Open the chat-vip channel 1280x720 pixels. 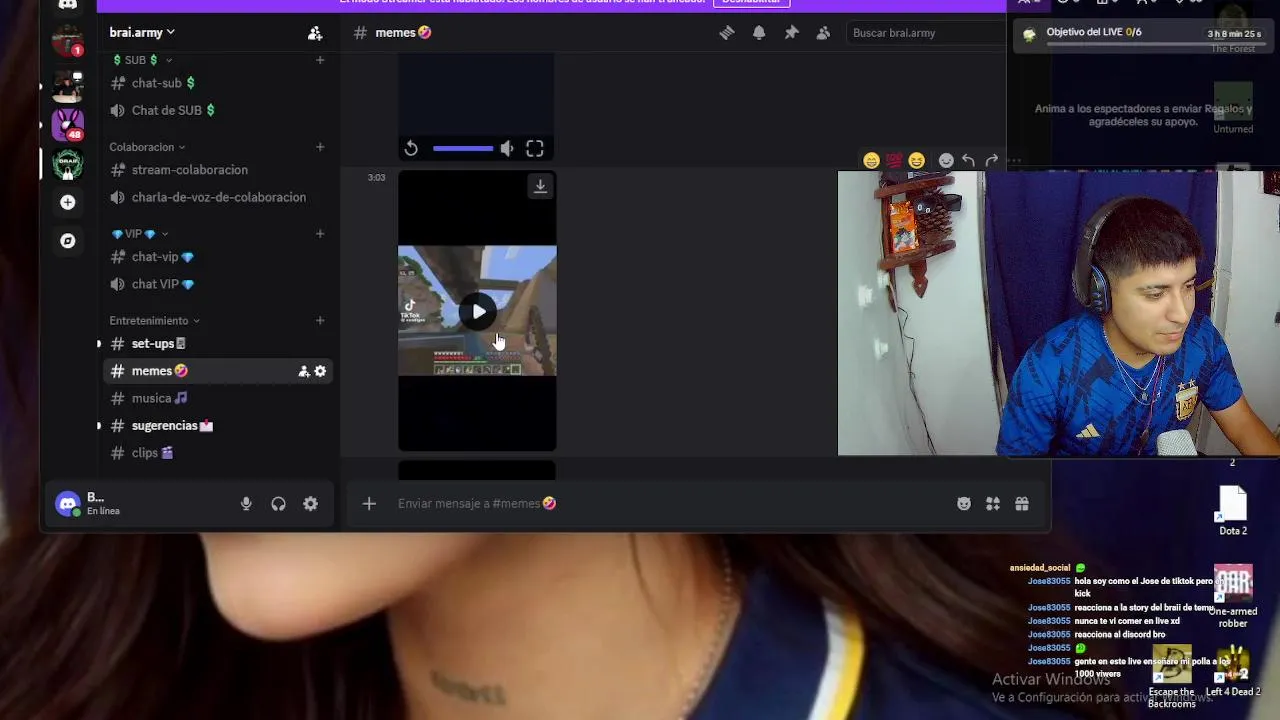(219, 257)
